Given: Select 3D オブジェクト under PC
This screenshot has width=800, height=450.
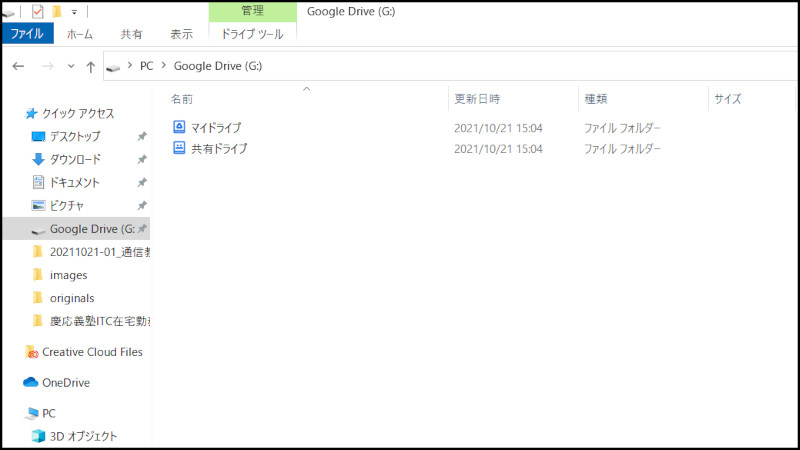Looking at the screenshot, I should tap(83, 436).
